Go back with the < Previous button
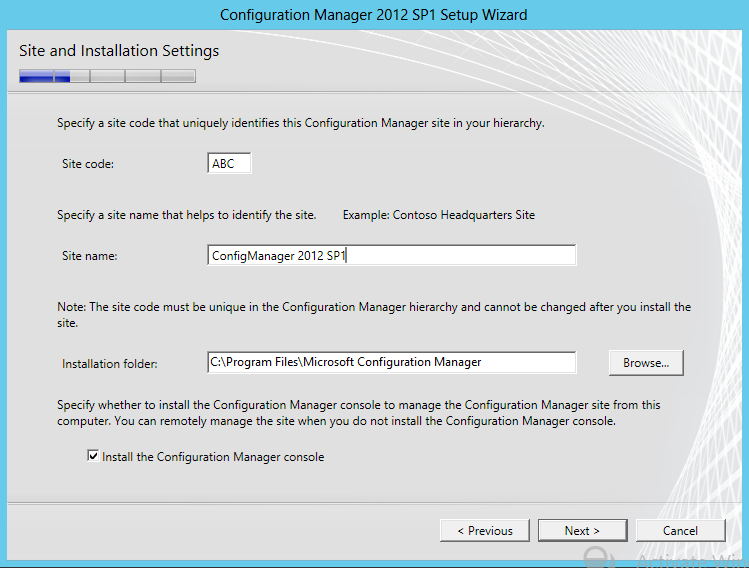This screenshot has height=568, width=749. (x=485, y=530)
